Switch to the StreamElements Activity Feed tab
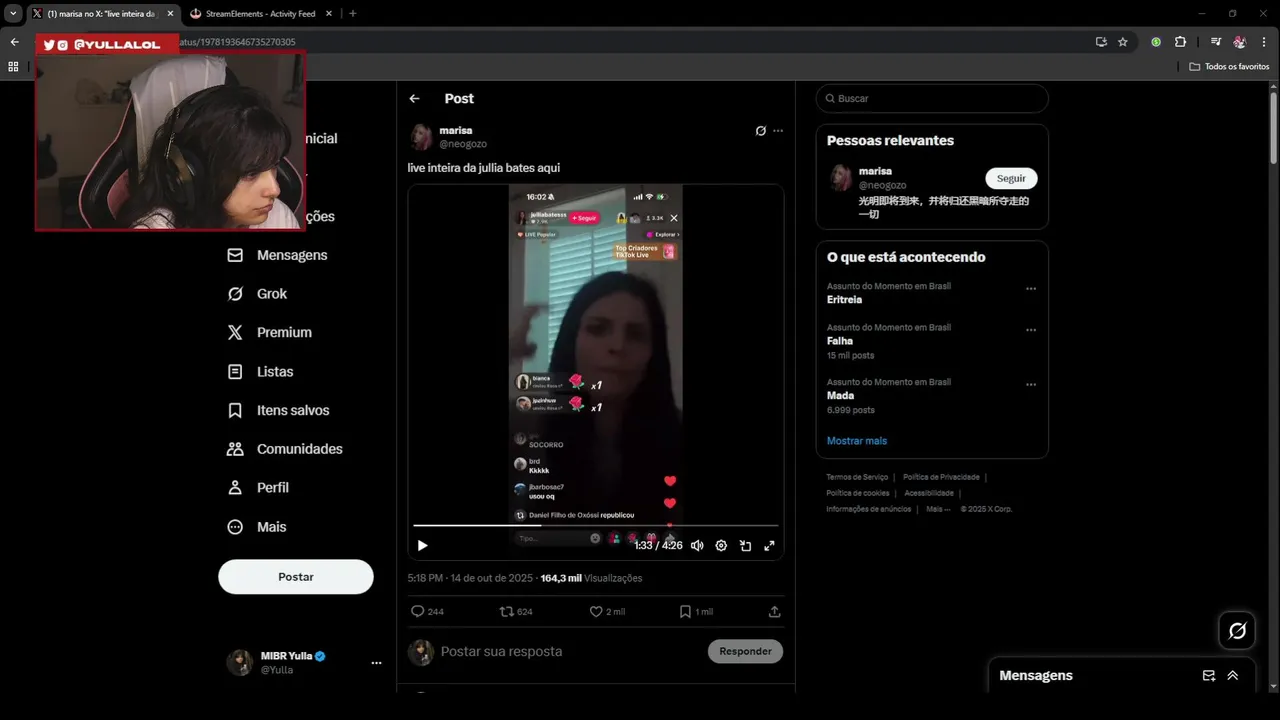1280x720 pixels. tap(259, 13)
